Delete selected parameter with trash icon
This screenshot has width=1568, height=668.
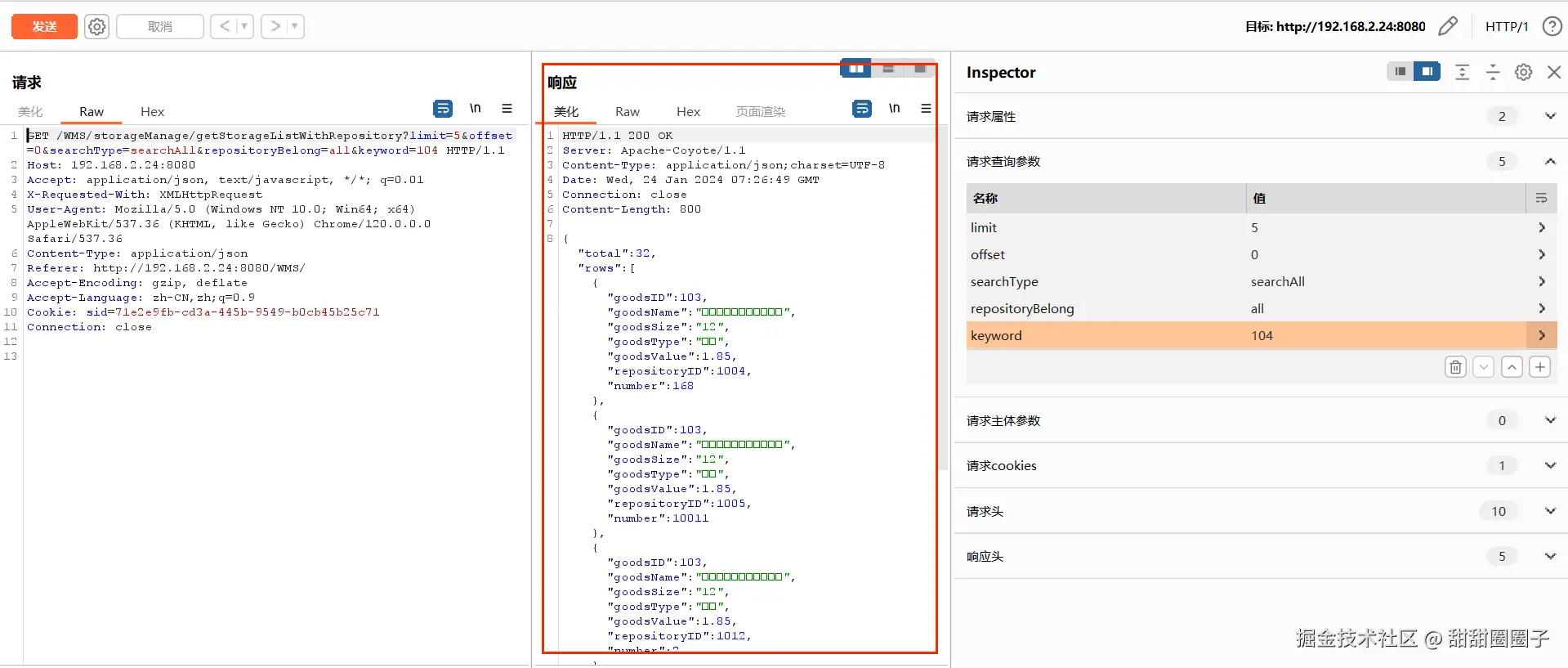(1455, 367)
